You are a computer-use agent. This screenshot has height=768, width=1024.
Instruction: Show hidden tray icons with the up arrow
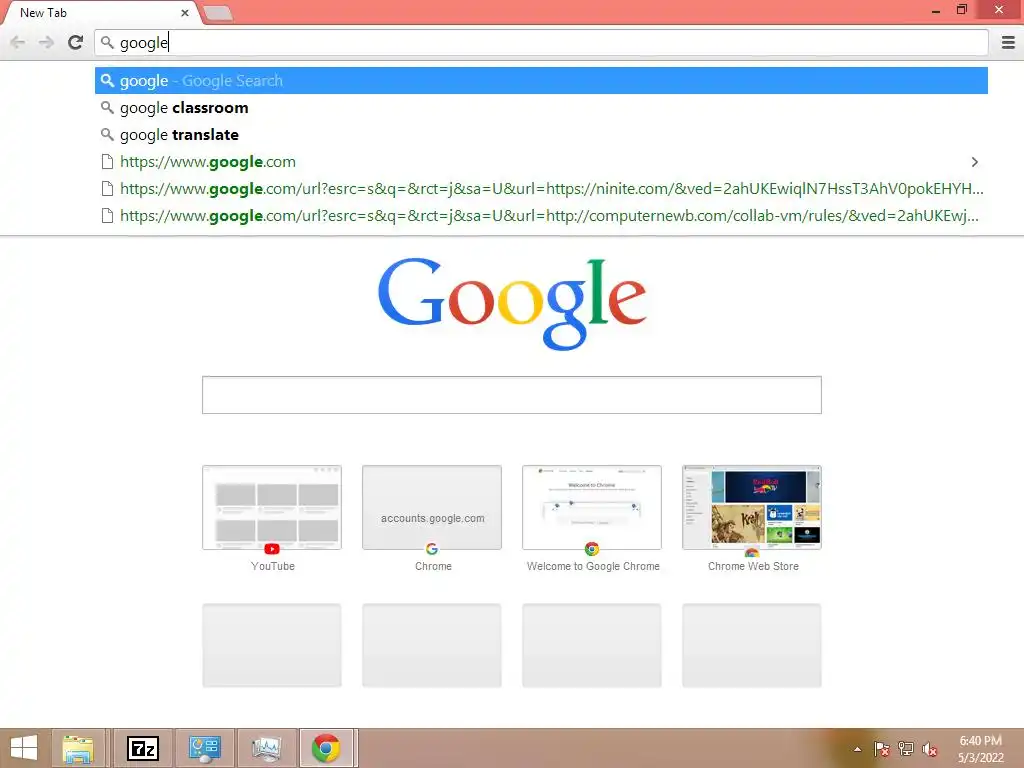click(x=857, y=749)
